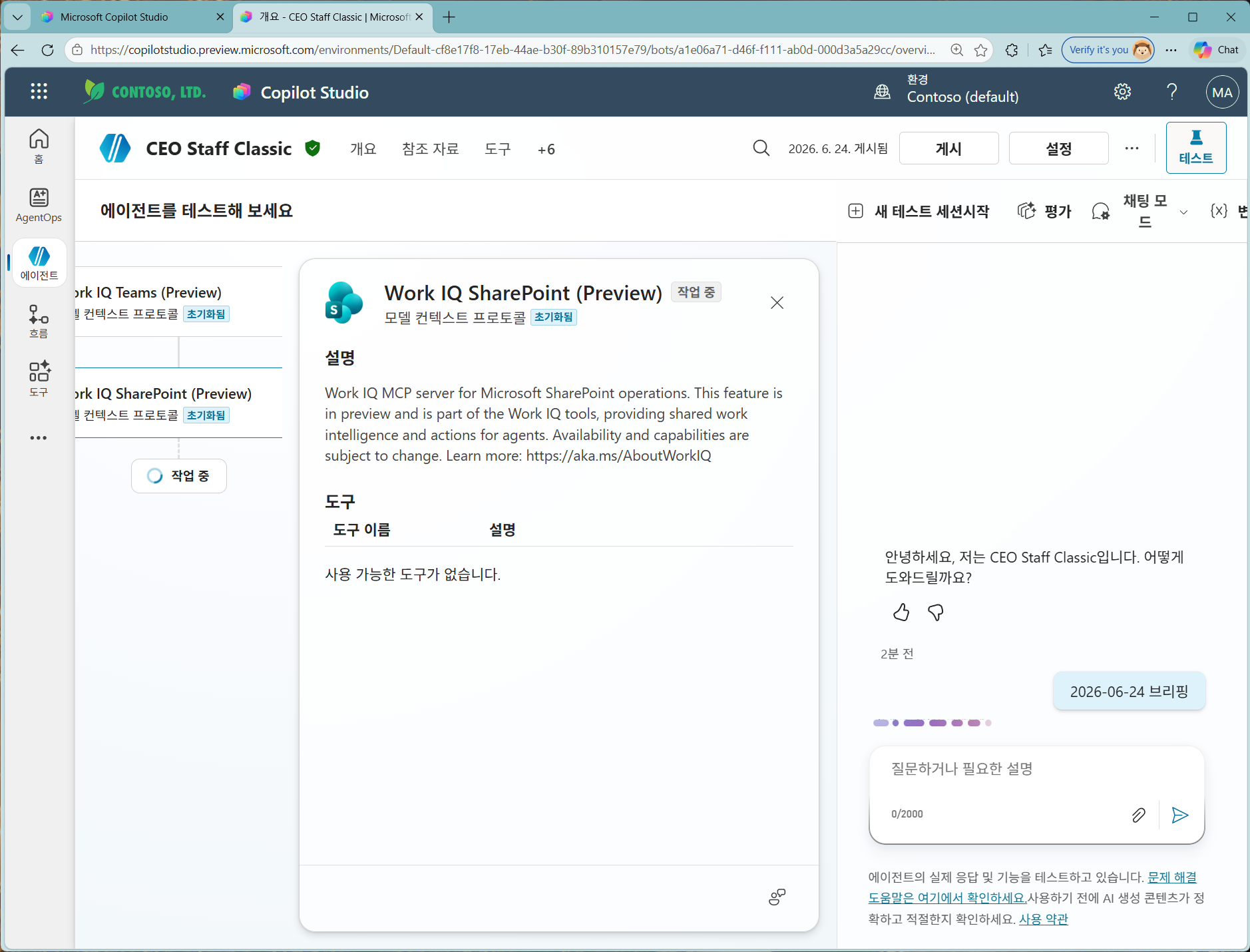
Task: Open the help question mark
Action: (1172, 92)
